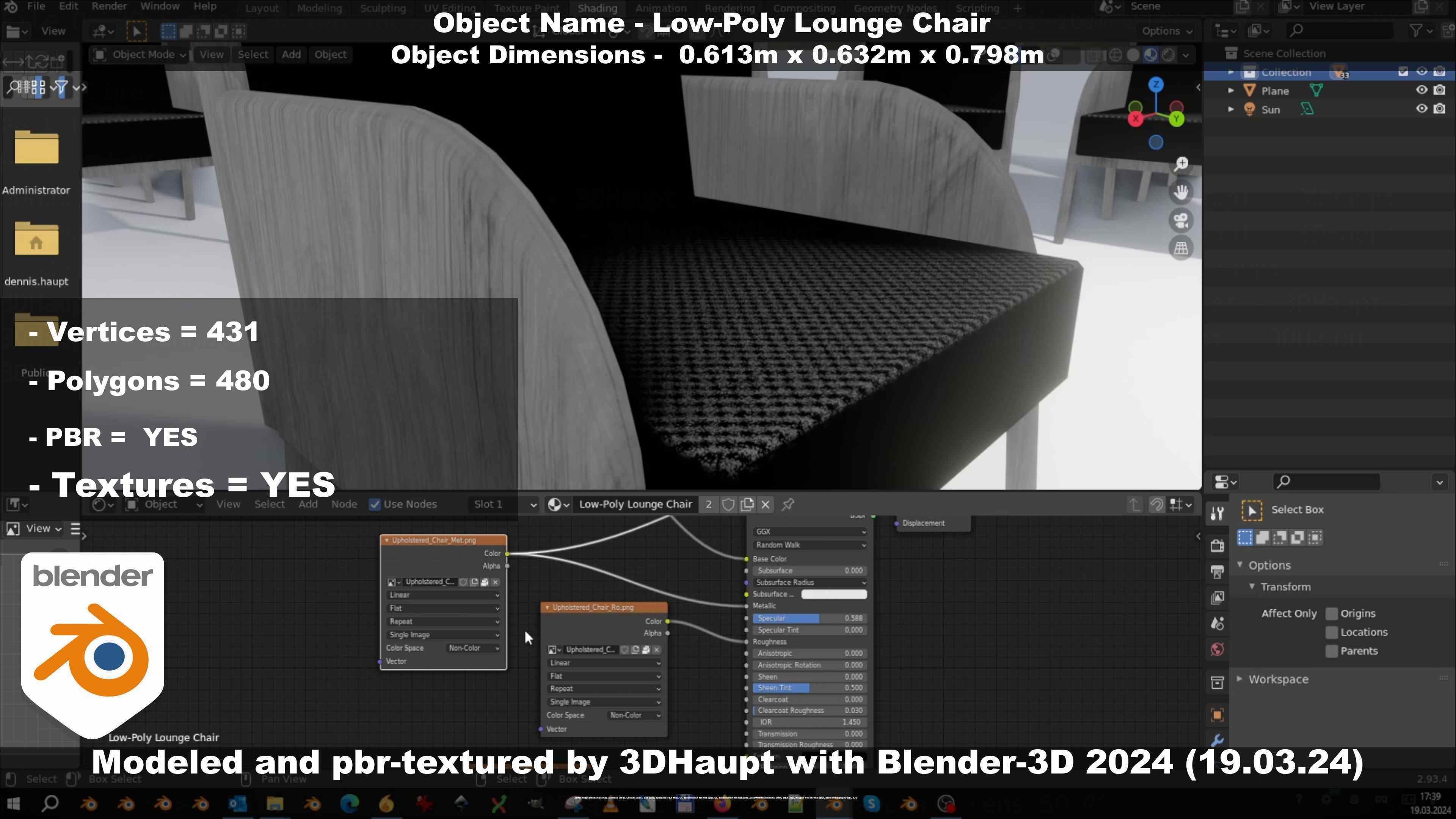The image size is (1456, 819).
Task: Expand the Plane outliner row
Action: pyautogui.click(x=1231, y=91)
